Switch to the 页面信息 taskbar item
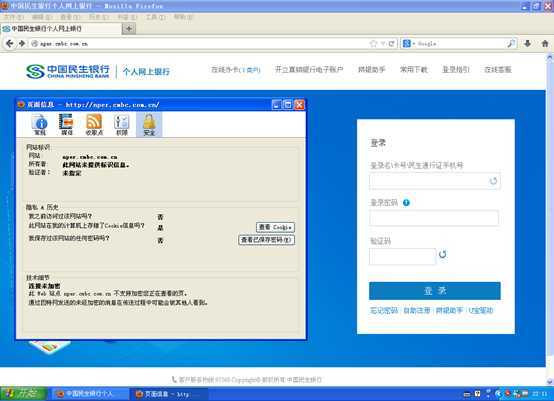This screenshot has height=401, width=554. [x=169, y=393]
